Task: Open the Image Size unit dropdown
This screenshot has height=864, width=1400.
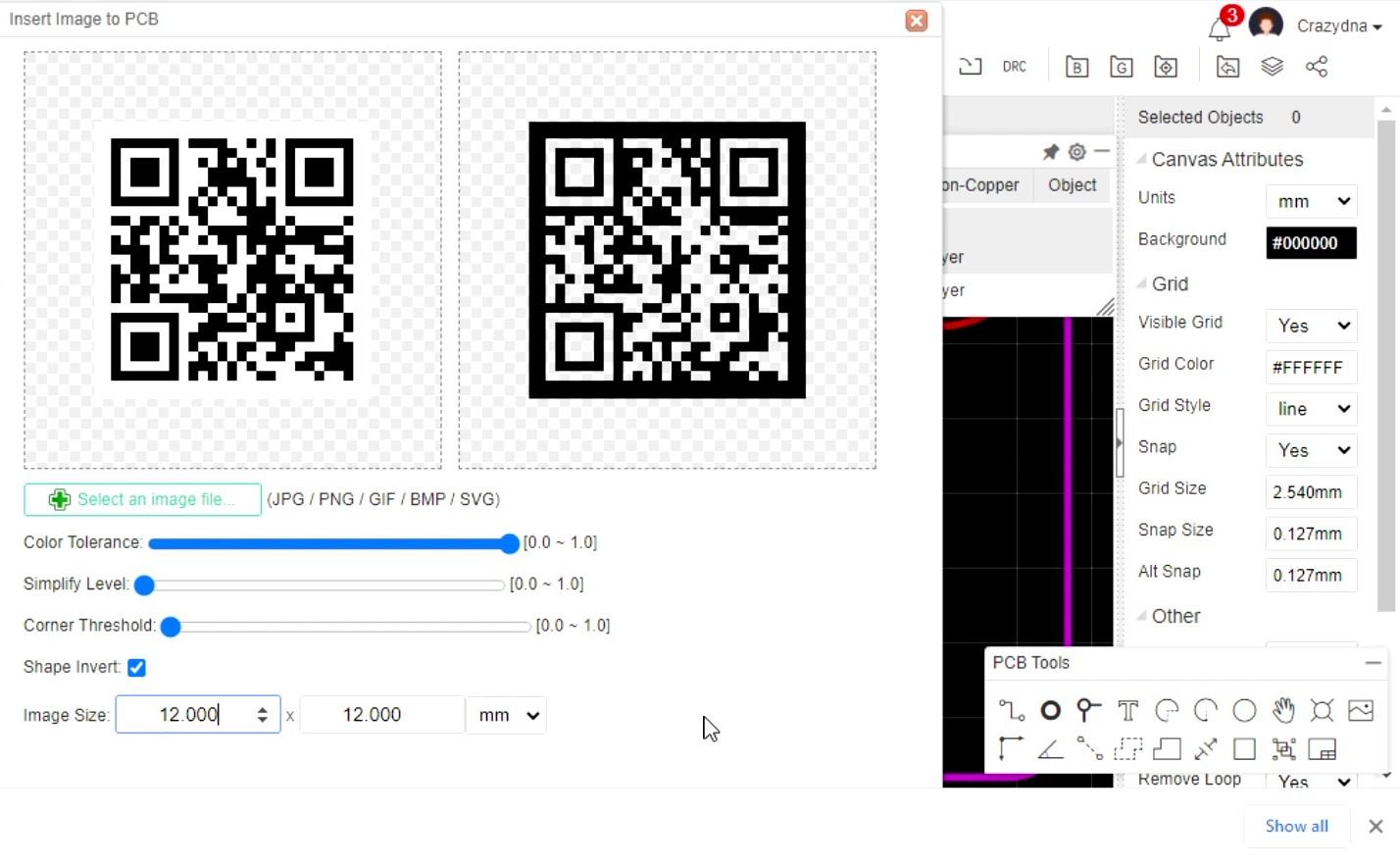Action: tap(507, 715)
